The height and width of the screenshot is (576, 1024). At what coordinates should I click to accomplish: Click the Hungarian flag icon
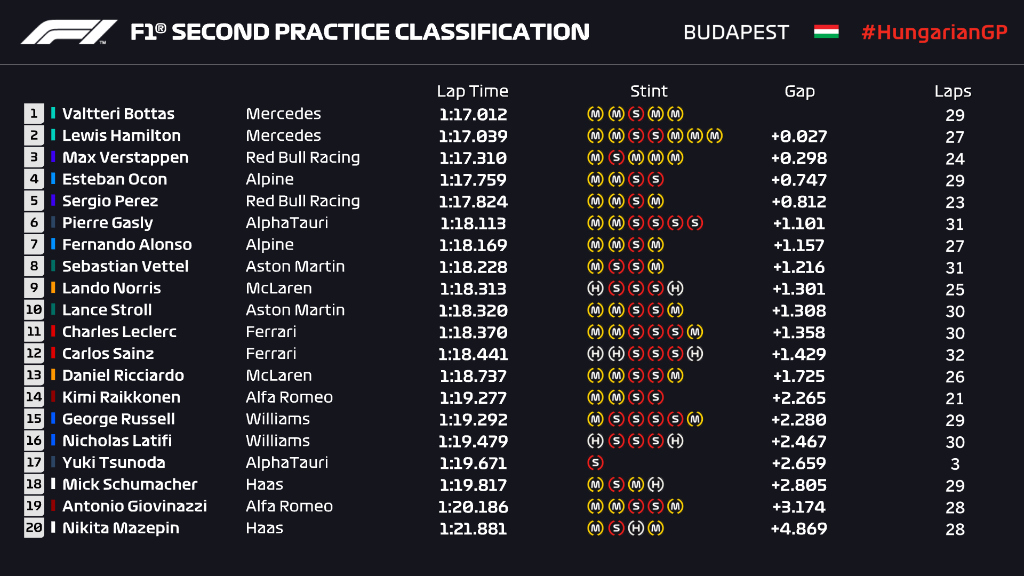pyautogui.click(x=826, y=32)
